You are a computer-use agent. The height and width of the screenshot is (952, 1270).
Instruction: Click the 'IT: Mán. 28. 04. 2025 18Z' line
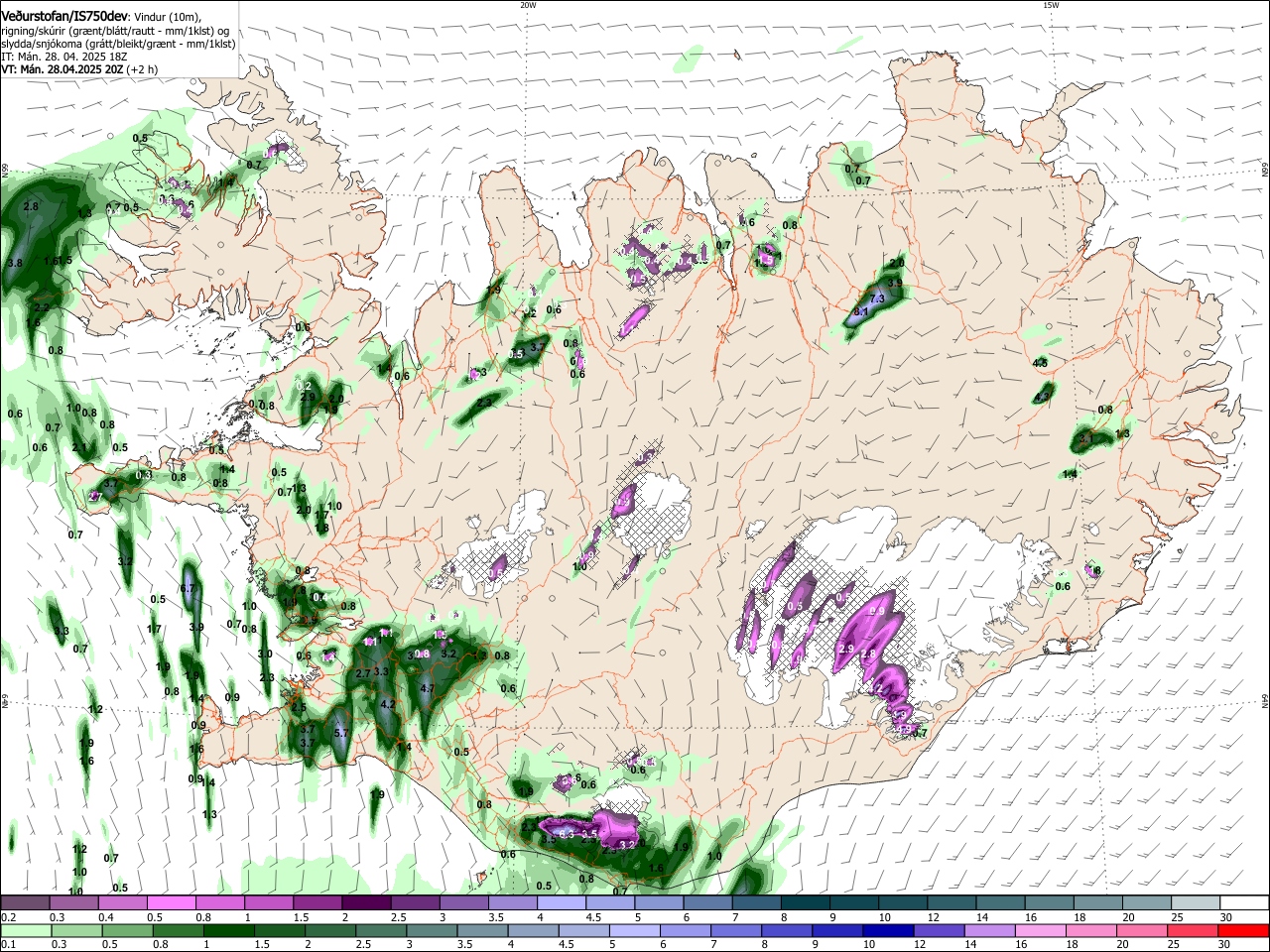tap(64, 57)
